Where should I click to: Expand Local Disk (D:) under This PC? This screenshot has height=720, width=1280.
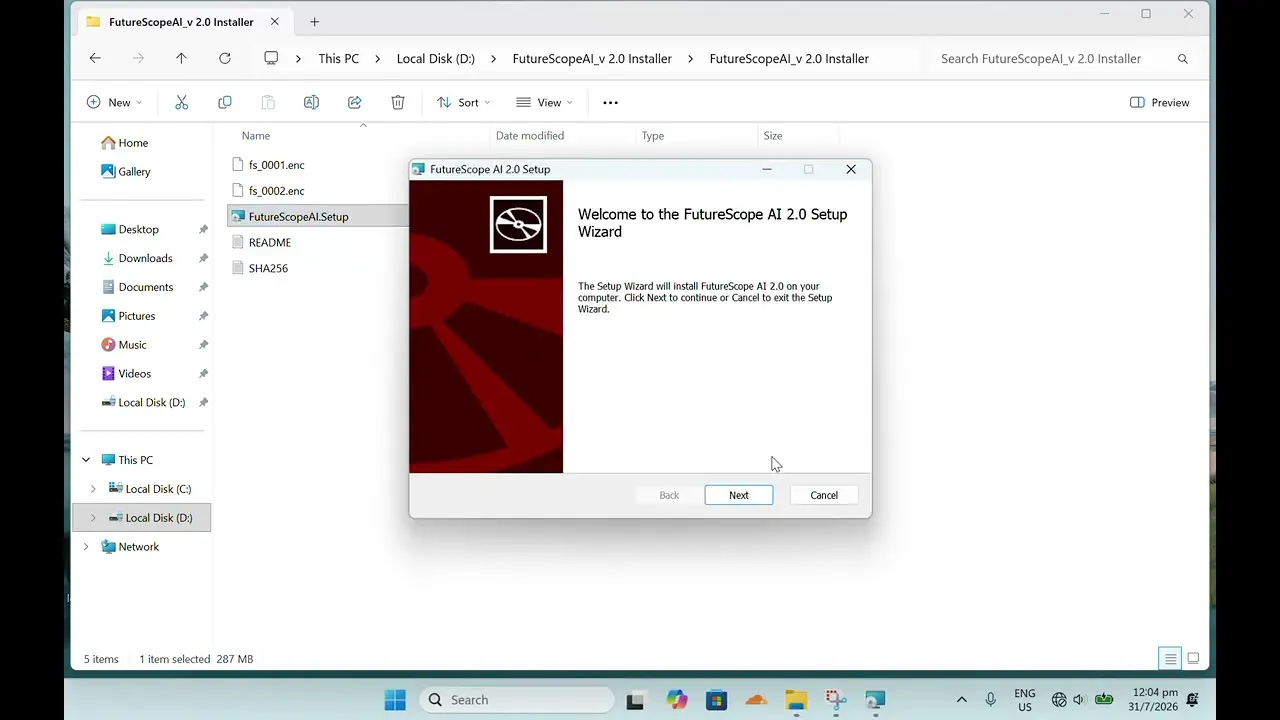pos(93,518)
